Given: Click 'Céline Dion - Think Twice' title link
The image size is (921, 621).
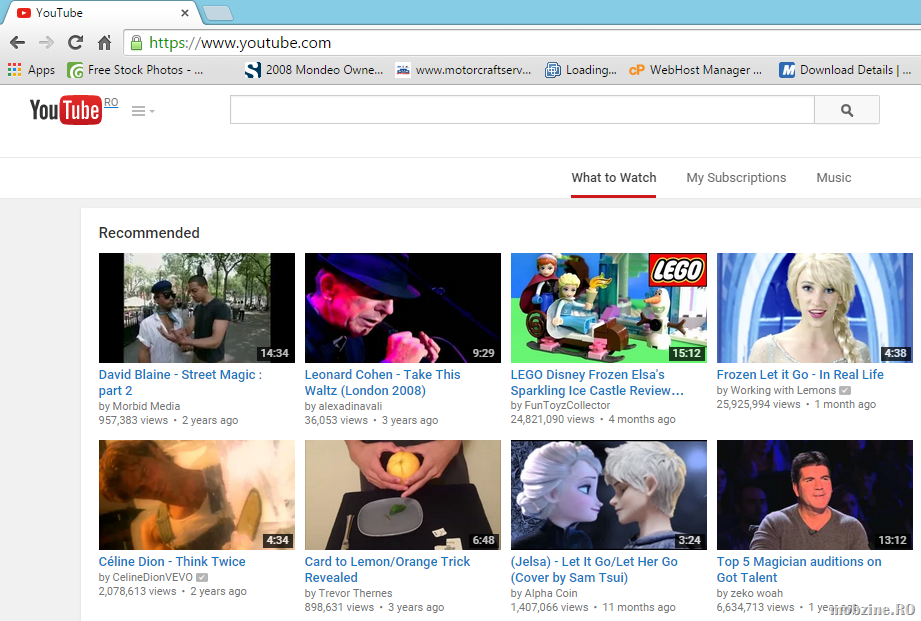Looking at the screenshot, I should click(x=172, y=562).
